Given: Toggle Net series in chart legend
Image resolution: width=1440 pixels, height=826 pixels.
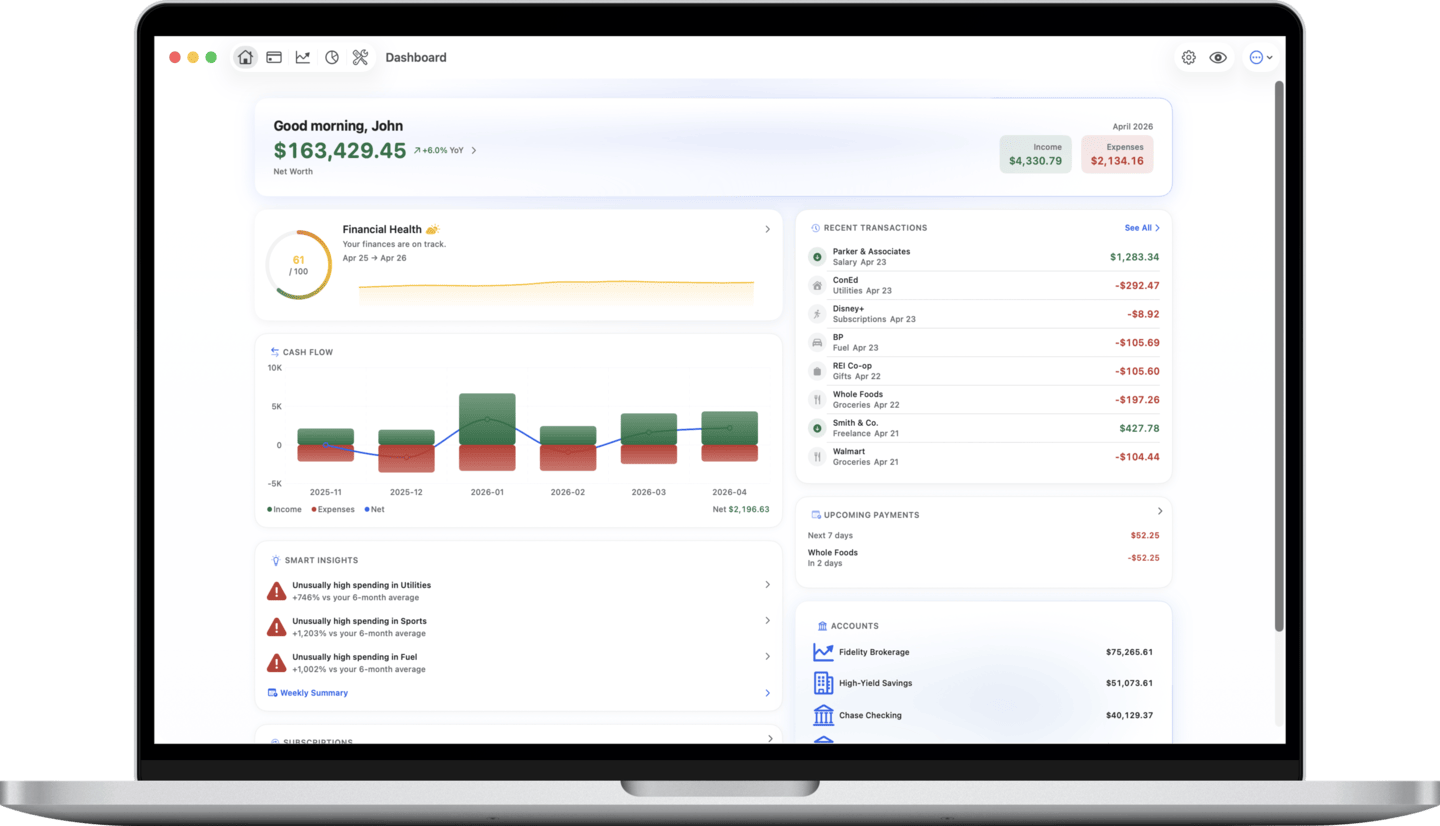Looking at the screenshot, I should pyautogui.click(x=375, y=509).
